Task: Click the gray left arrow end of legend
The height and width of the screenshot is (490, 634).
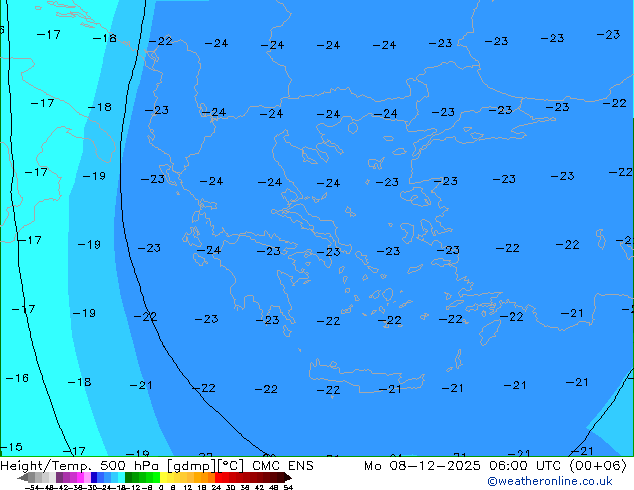Action: (23, 478)
